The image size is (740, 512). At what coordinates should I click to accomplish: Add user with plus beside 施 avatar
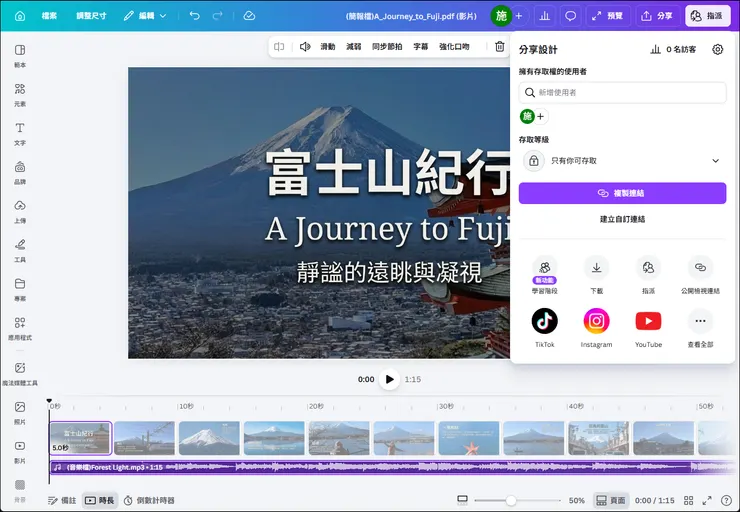click(x=541, y=117)
